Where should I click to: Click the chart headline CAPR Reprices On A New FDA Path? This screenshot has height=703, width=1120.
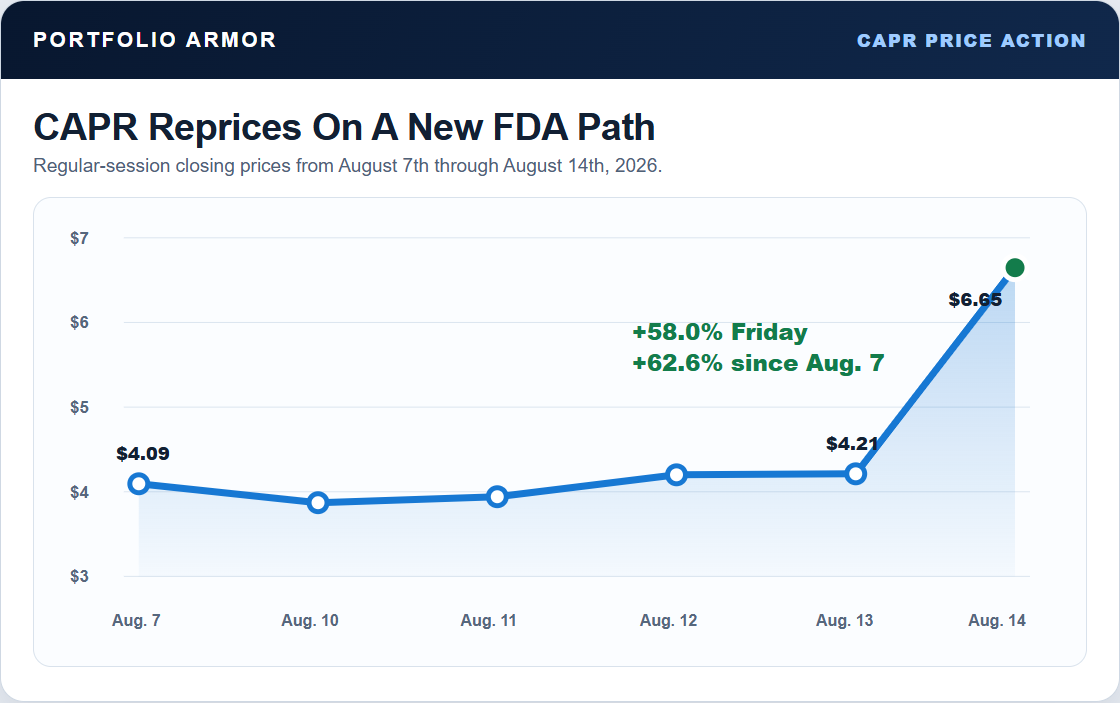click(x=344, y=127)
